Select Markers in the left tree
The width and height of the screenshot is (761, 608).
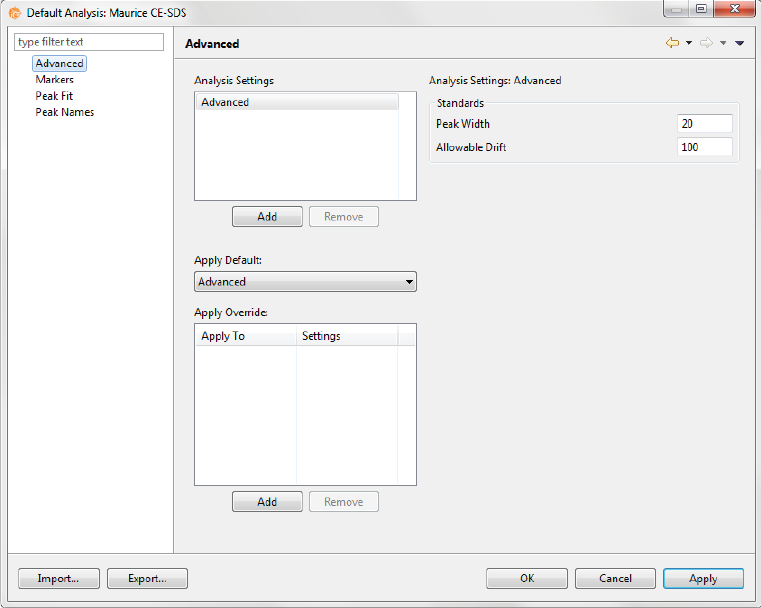[x=54, y=80]
